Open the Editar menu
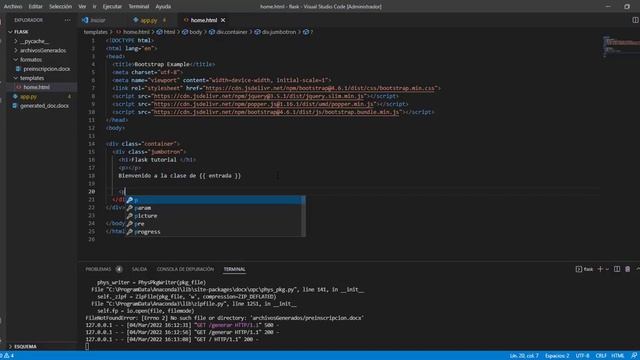640x360 pixels. pyautogui.click(x=36, y=7)
